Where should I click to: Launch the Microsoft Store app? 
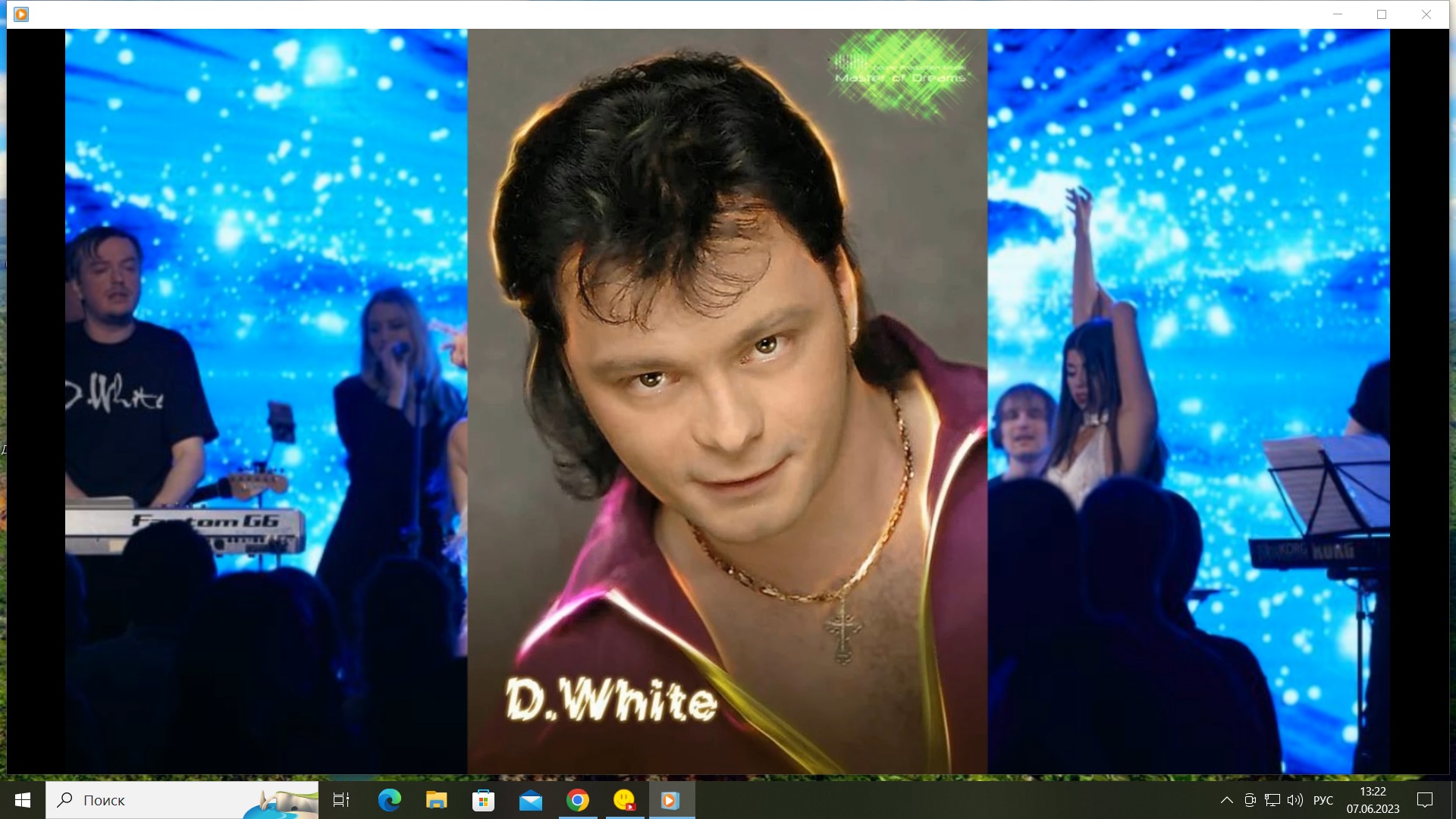(x=483, y=800)
